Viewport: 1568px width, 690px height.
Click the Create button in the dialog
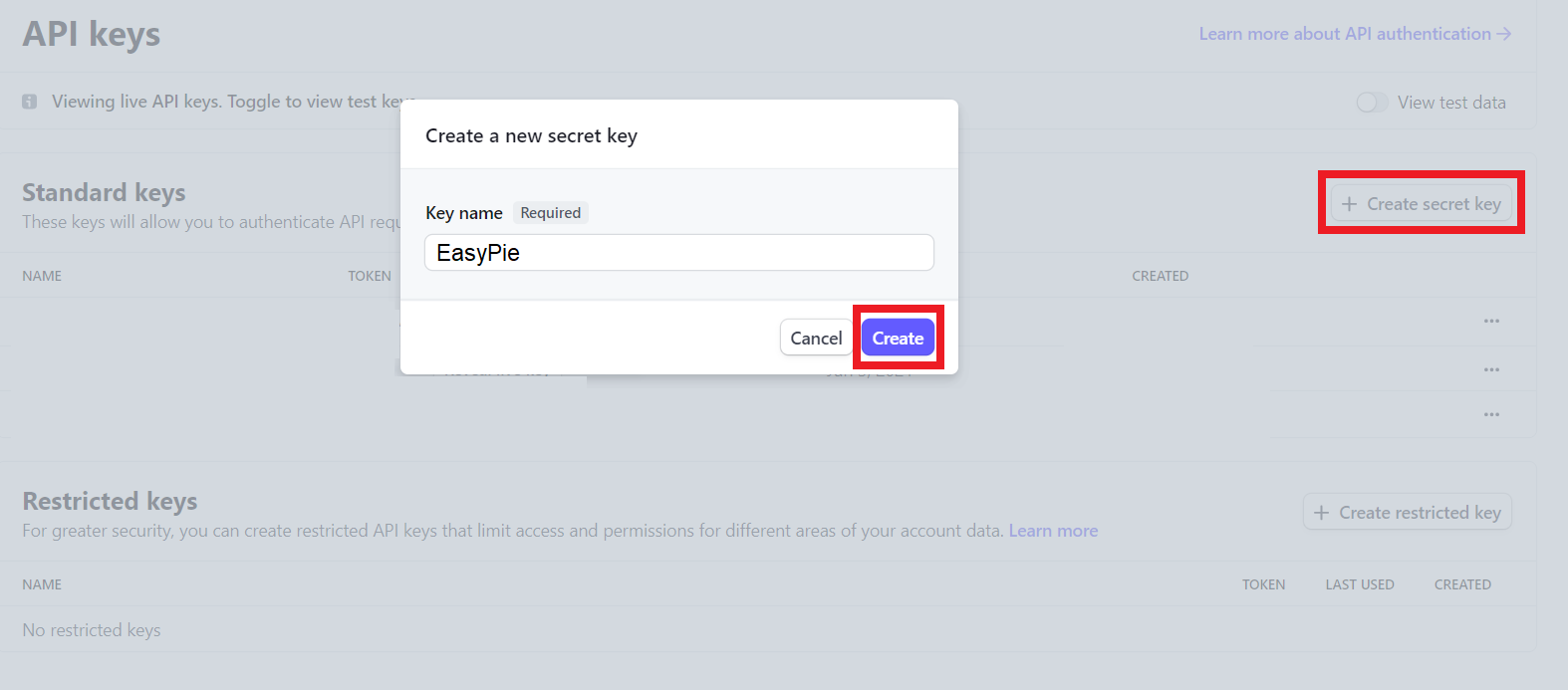(x=898, y=338)
